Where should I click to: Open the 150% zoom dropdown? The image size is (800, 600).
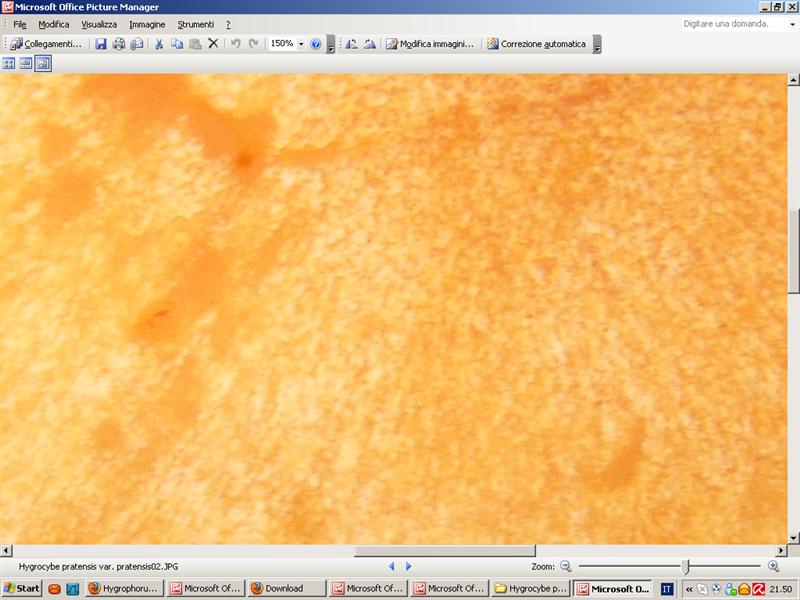(x=301, y=44)
